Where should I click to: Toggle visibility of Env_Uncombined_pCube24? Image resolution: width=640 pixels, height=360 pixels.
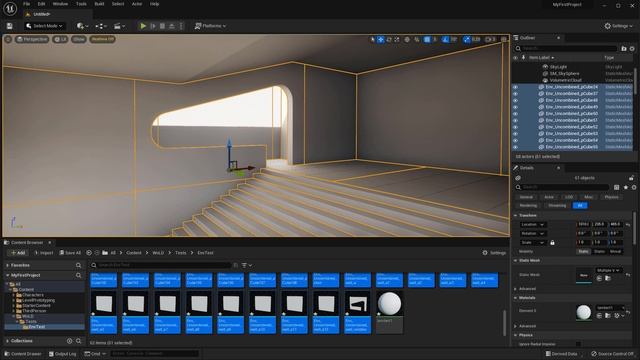pos(515,87)
